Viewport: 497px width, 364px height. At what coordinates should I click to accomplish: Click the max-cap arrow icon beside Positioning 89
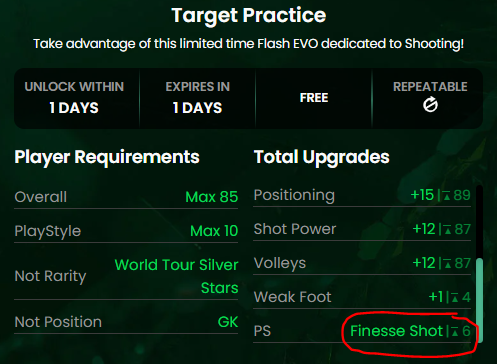447,196
